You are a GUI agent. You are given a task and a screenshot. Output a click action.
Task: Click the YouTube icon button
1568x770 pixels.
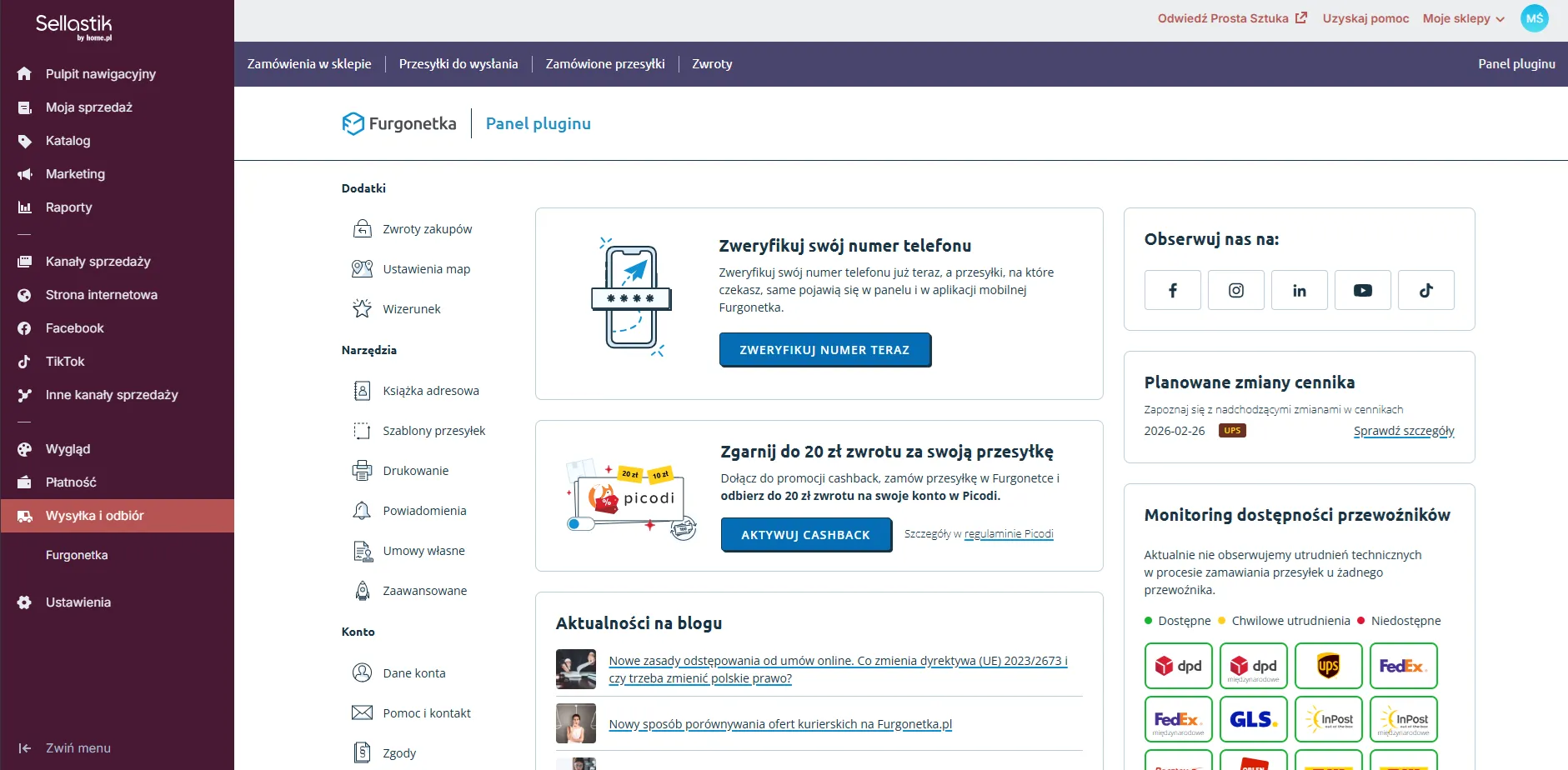pyautogui.click(x=1362, y=290)
